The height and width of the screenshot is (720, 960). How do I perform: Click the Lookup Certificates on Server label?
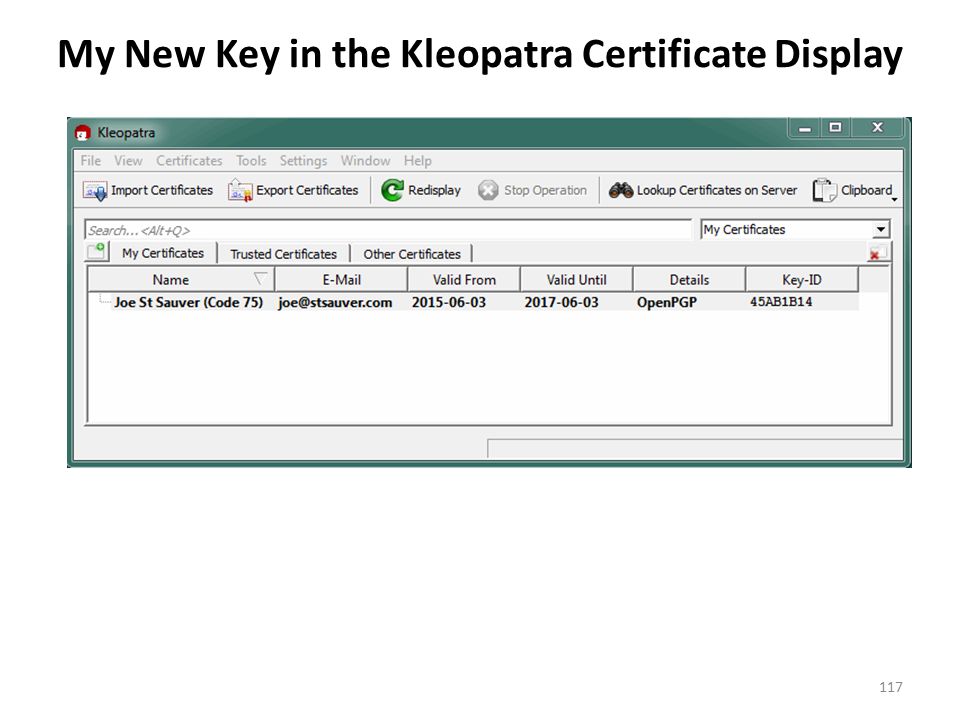click(717, 190)
